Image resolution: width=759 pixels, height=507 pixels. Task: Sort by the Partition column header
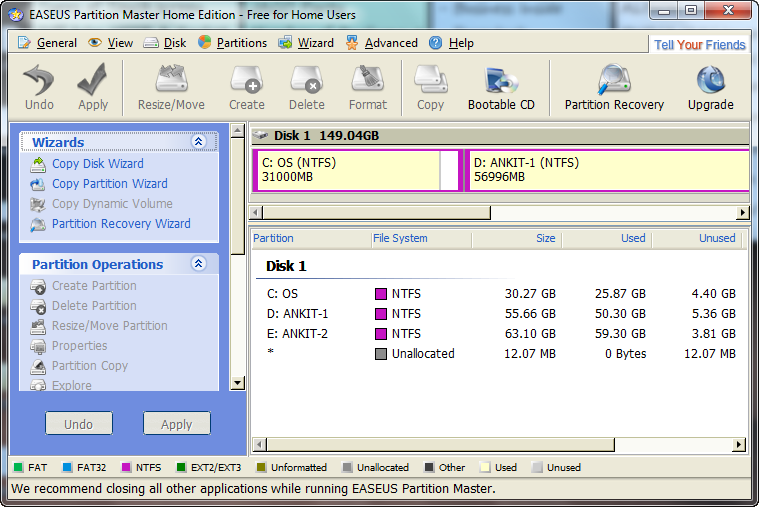click(311, 238)
